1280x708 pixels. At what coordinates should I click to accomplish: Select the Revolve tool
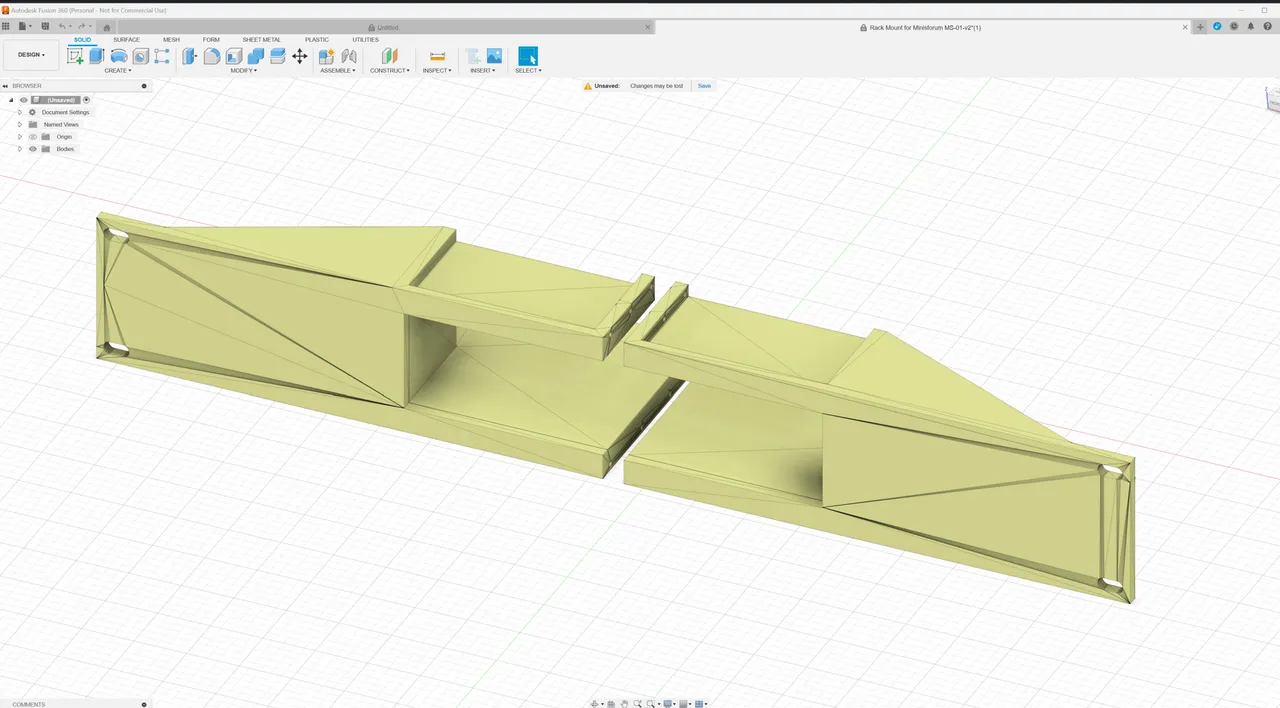(x=119, y=56)
